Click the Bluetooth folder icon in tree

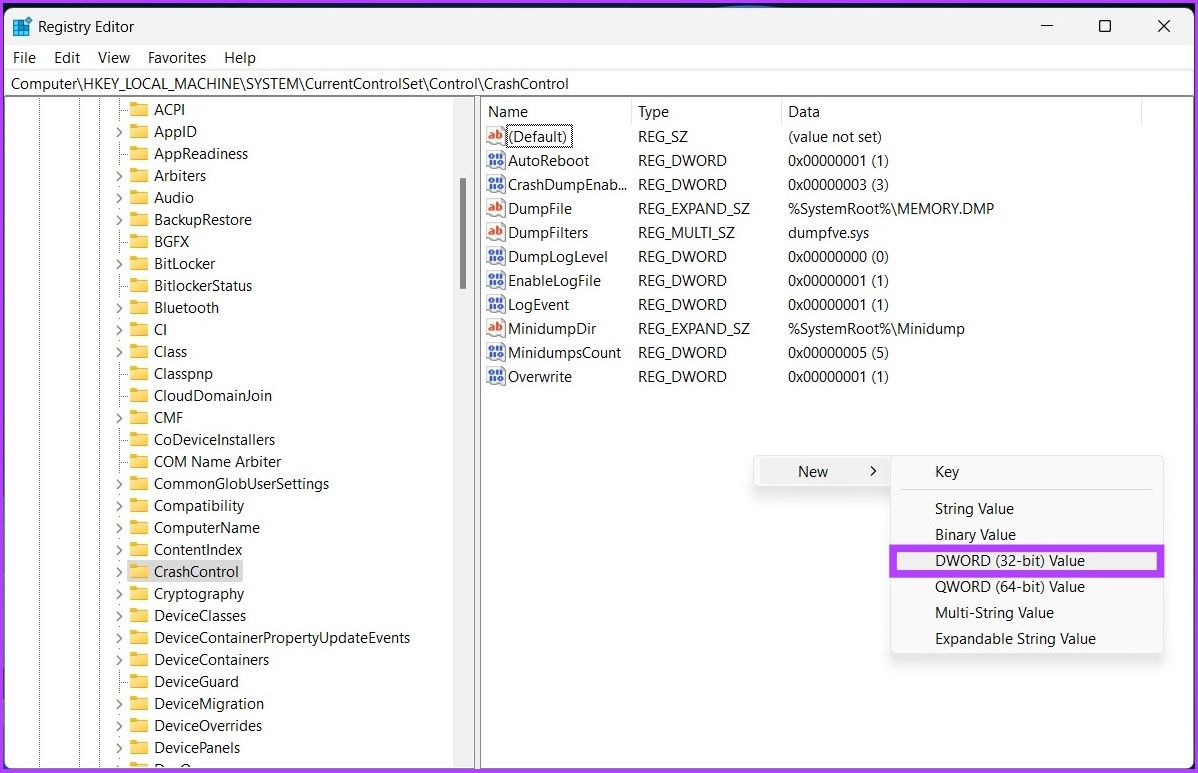[x=139, y=308]
